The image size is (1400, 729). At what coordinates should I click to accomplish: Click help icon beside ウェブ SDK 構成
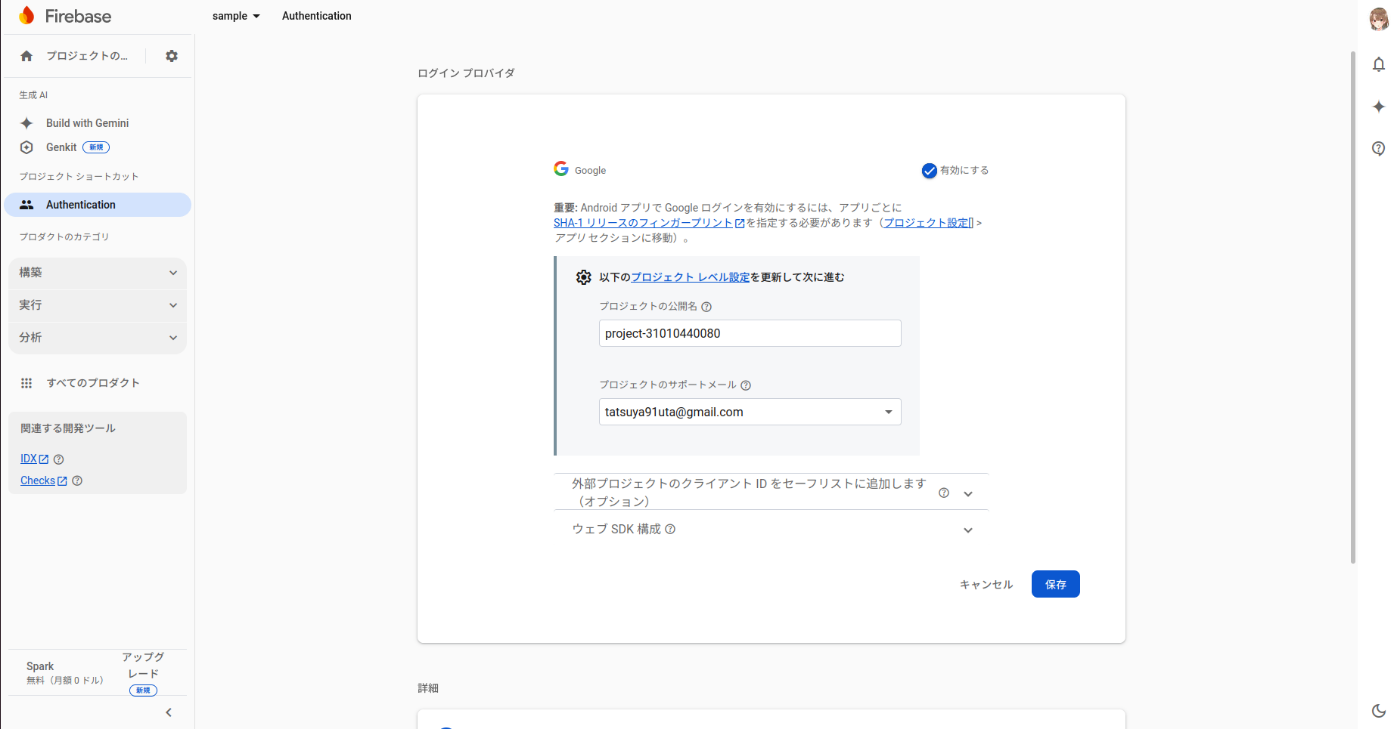click(670, 529)
